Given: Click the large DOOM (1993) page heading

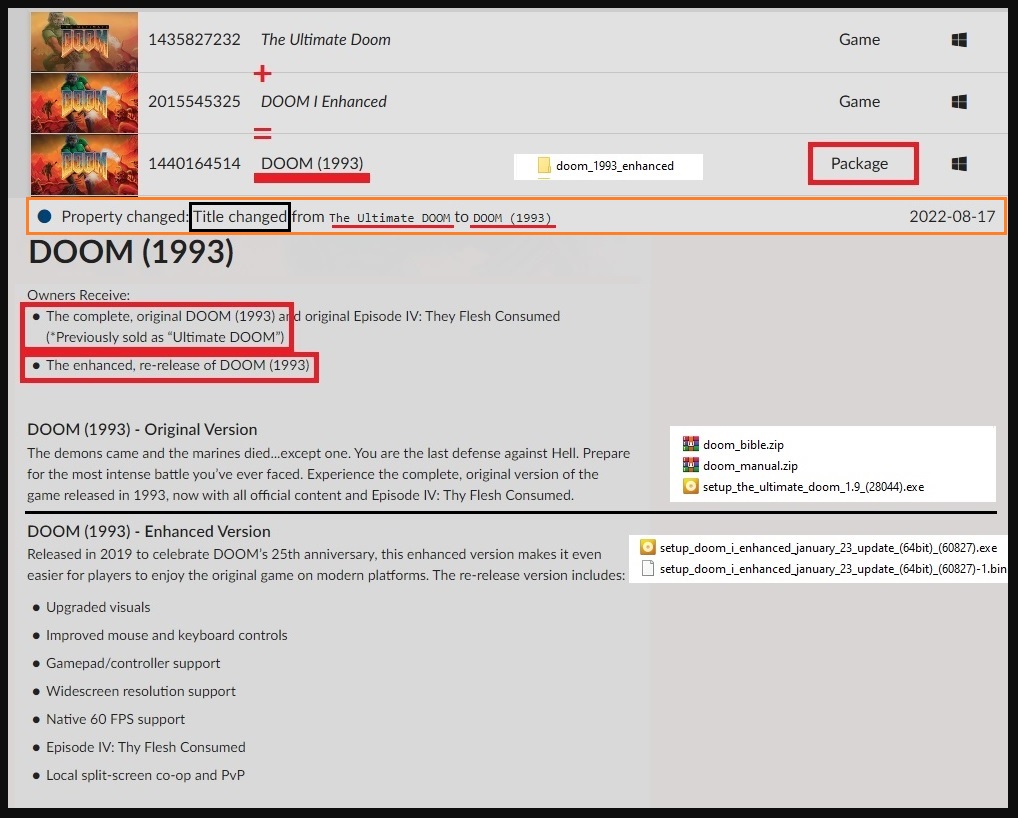Looking at the screenshot, I should [131, 252].
